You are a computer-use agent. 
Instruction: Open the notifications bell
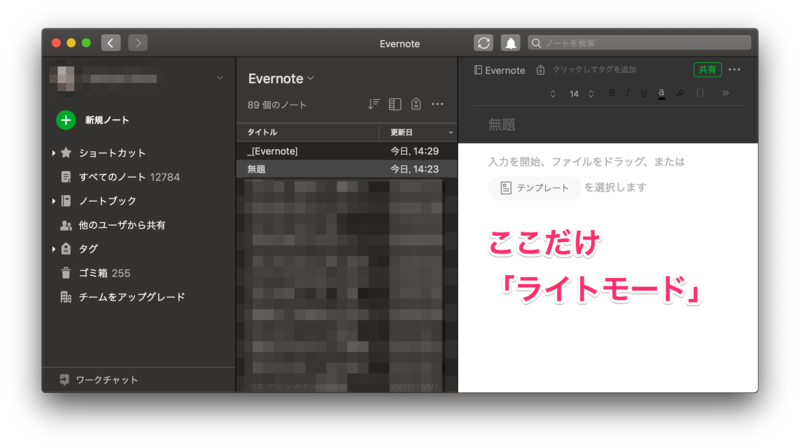pos(510,43)
